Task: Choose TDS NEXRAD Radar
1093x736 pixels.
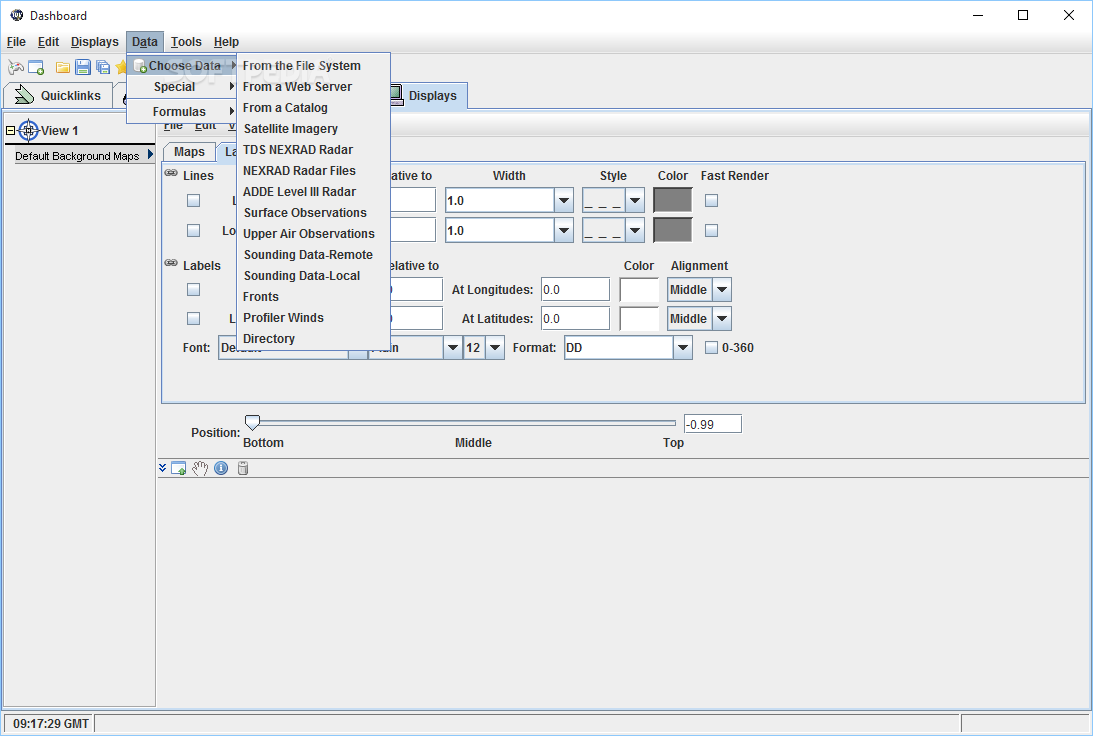Action: pyautogui.click(x=313, y=149)
